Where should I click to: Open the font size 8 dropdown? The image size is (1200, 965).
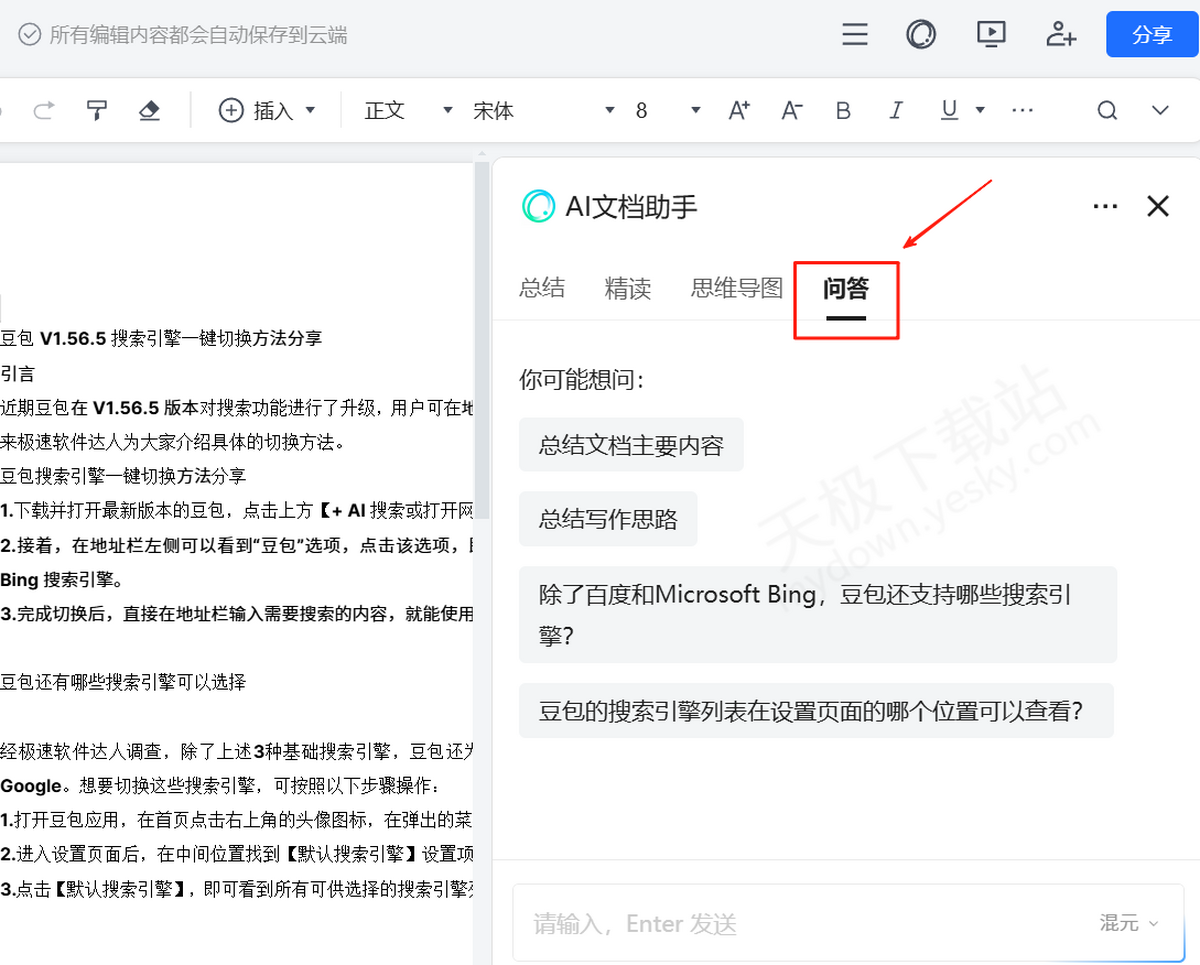tap(668, 110)
